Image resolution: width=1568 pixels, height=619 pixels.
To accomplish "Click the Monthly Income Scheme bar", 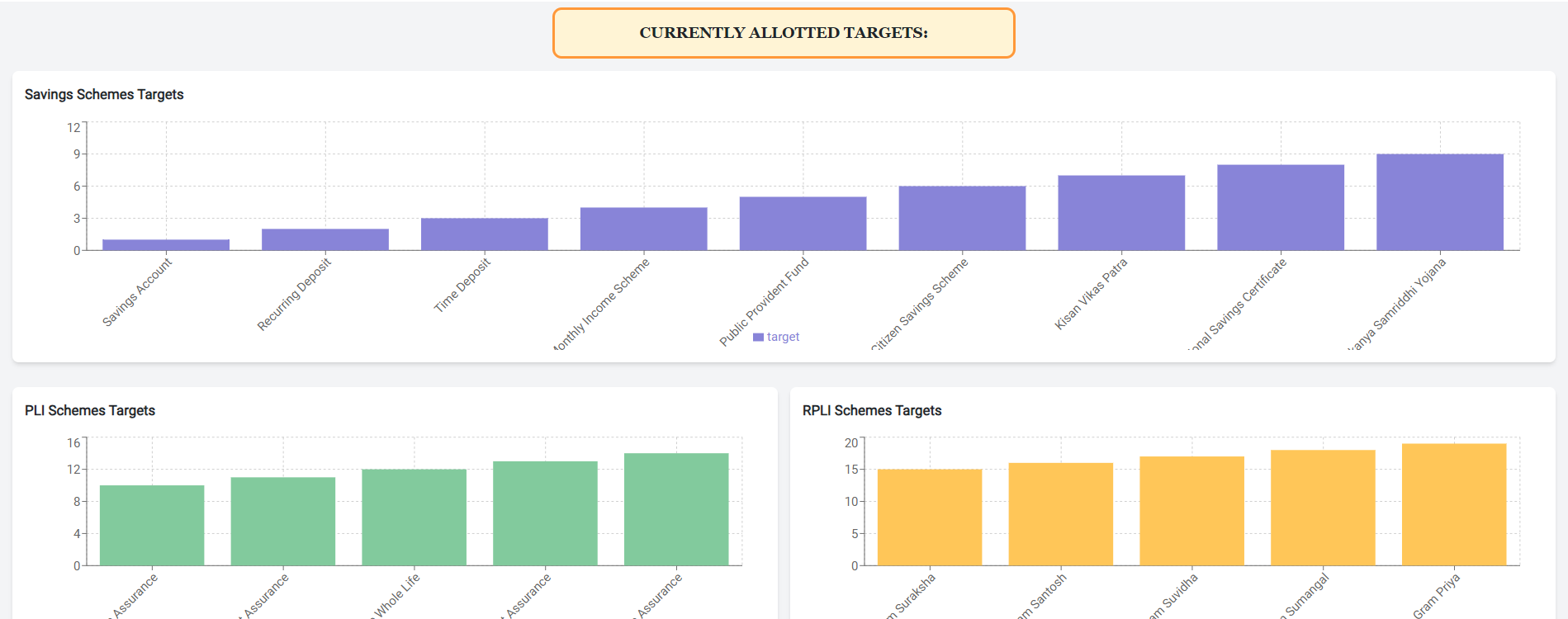I will (644, 229).
